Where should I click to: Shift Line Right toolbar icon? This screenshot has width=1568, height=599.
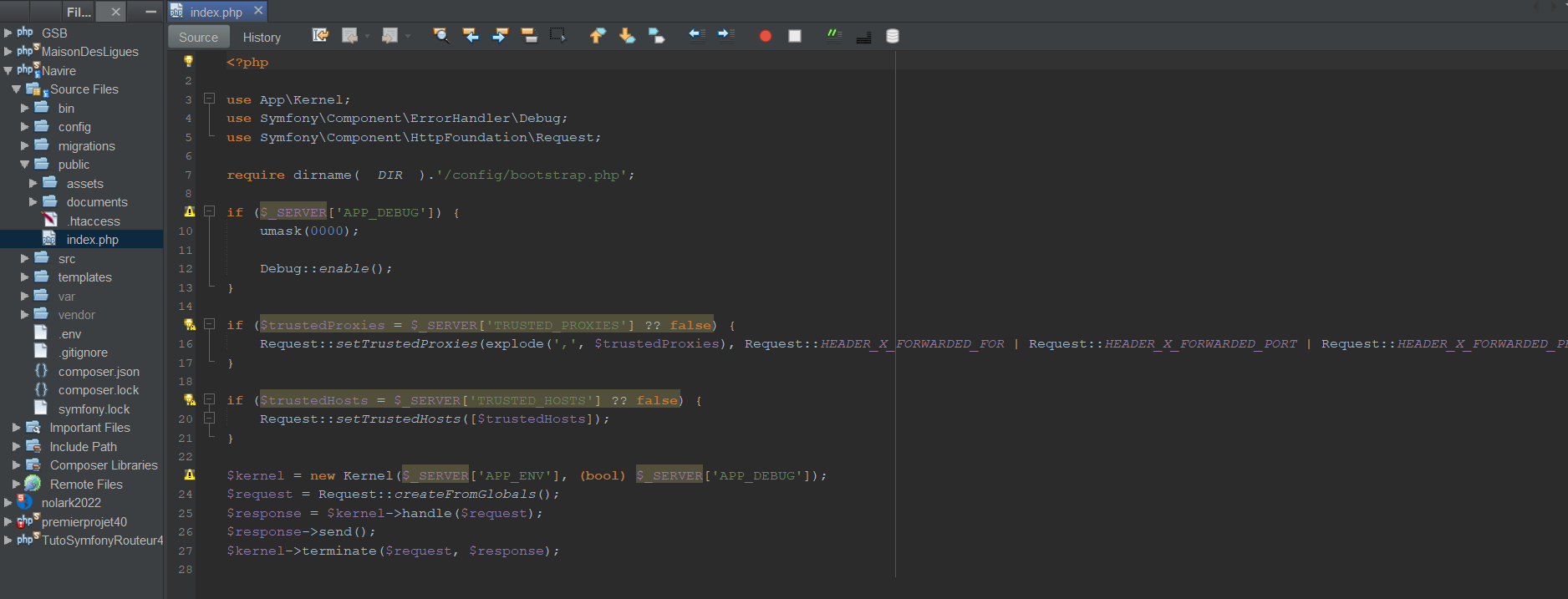point(726,34)
